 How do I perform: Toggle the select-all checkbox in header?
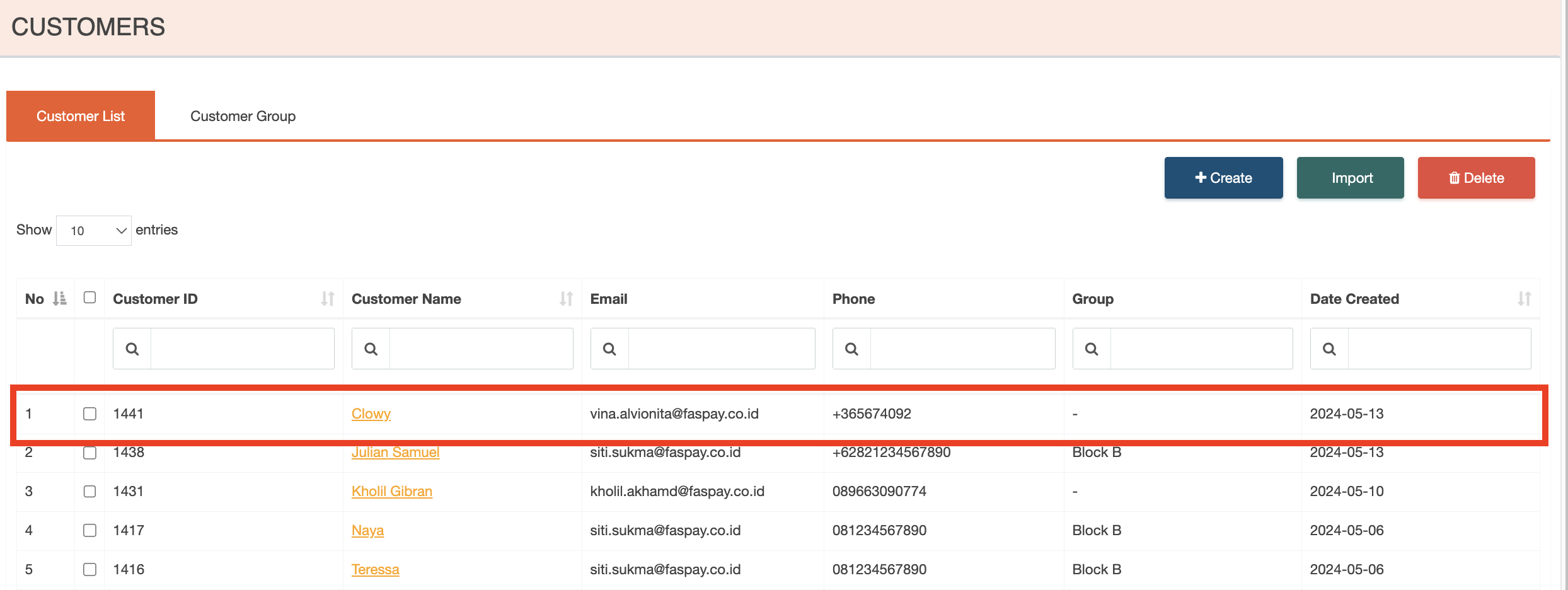click(x=89, y=298)
